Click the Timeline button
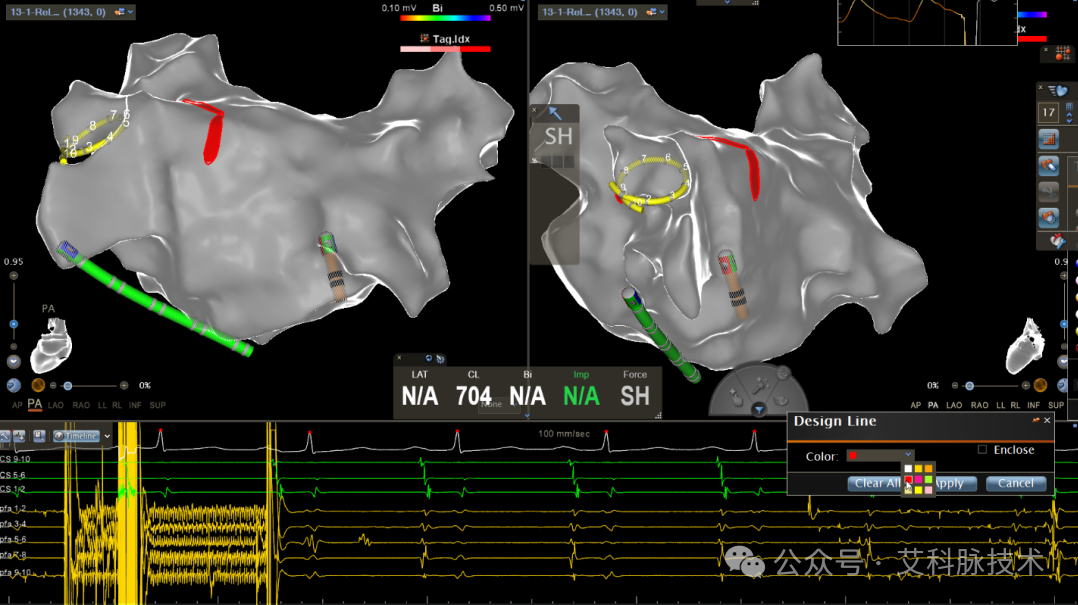 pos(76,436)
